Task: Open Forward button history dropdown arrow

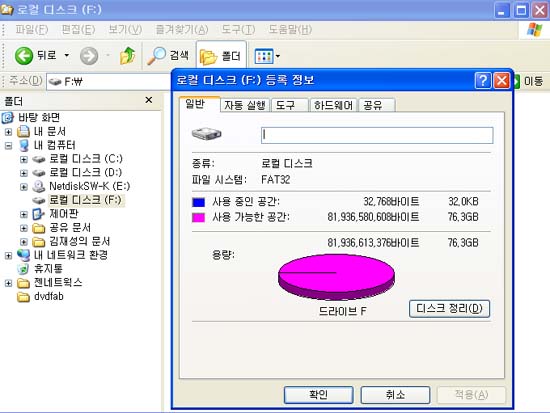Action: point(108,55)
